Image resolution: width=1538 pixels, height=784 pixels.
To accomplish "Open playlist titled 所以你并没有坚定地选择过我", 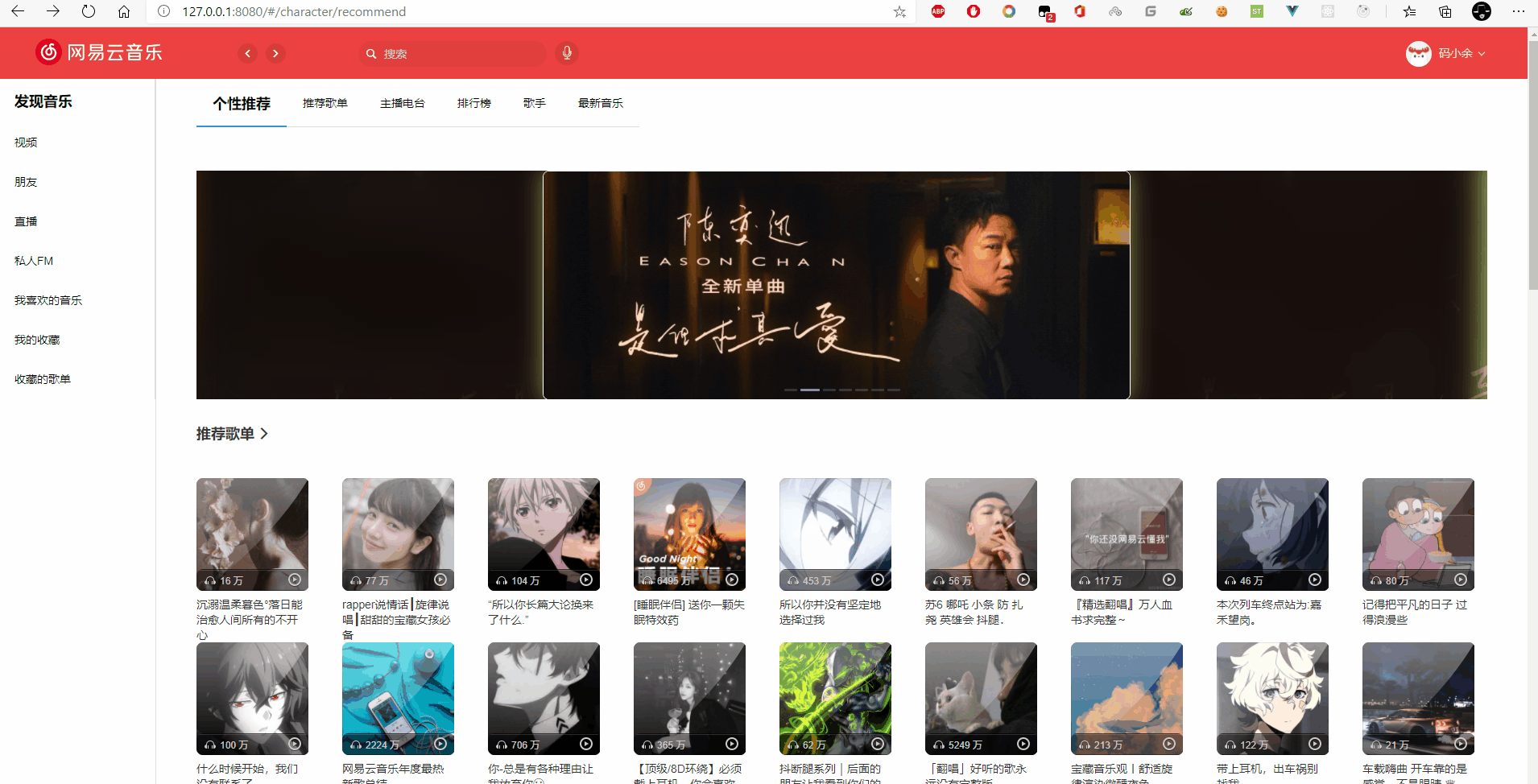I will click(x=830, y=613).
